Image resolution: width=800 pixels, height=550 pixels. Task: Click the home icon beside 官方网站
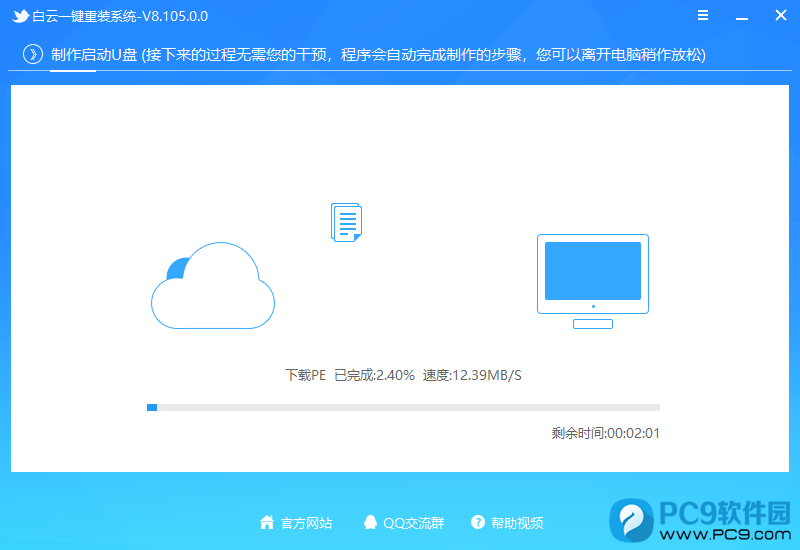(x=267, y=522)
